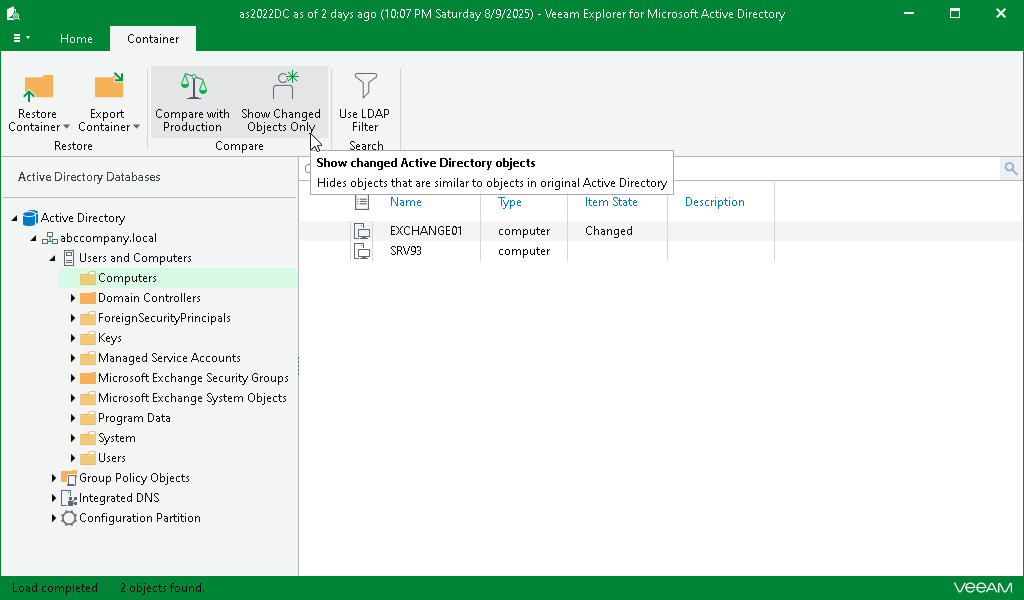This screenshot has height=600, width=1024.
Task: Click the search magnifier icon
Action: tap(1010, 169)
